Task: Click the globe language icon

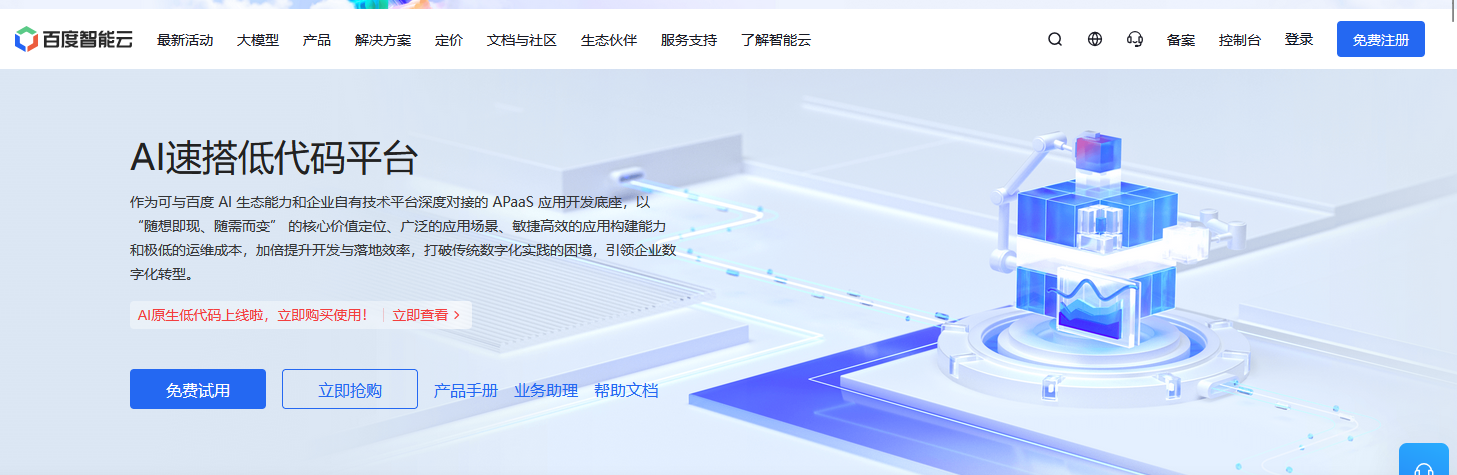Action: click(x=1095, y=40)
